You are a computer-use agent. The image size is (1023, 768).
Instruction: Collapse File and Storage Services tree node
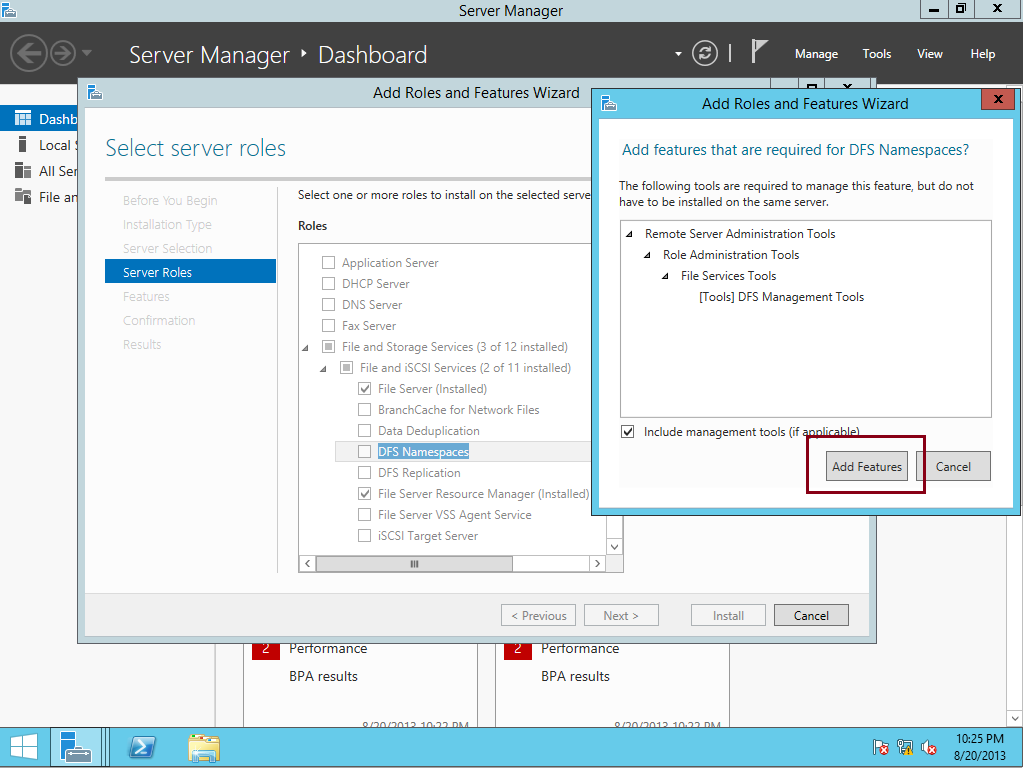click(305, 348)
